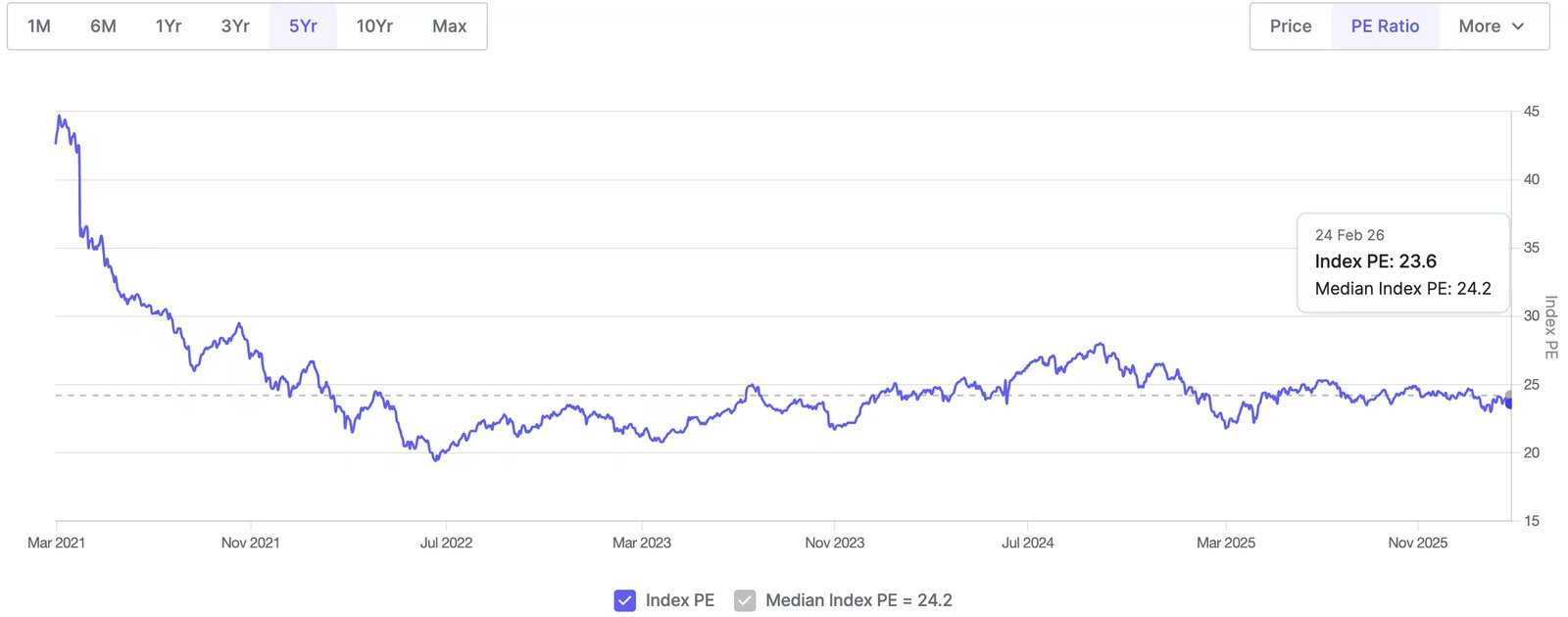Click the chevron arrow beside More
This screenshot has width=1568, height=617.
(1518, 26)
